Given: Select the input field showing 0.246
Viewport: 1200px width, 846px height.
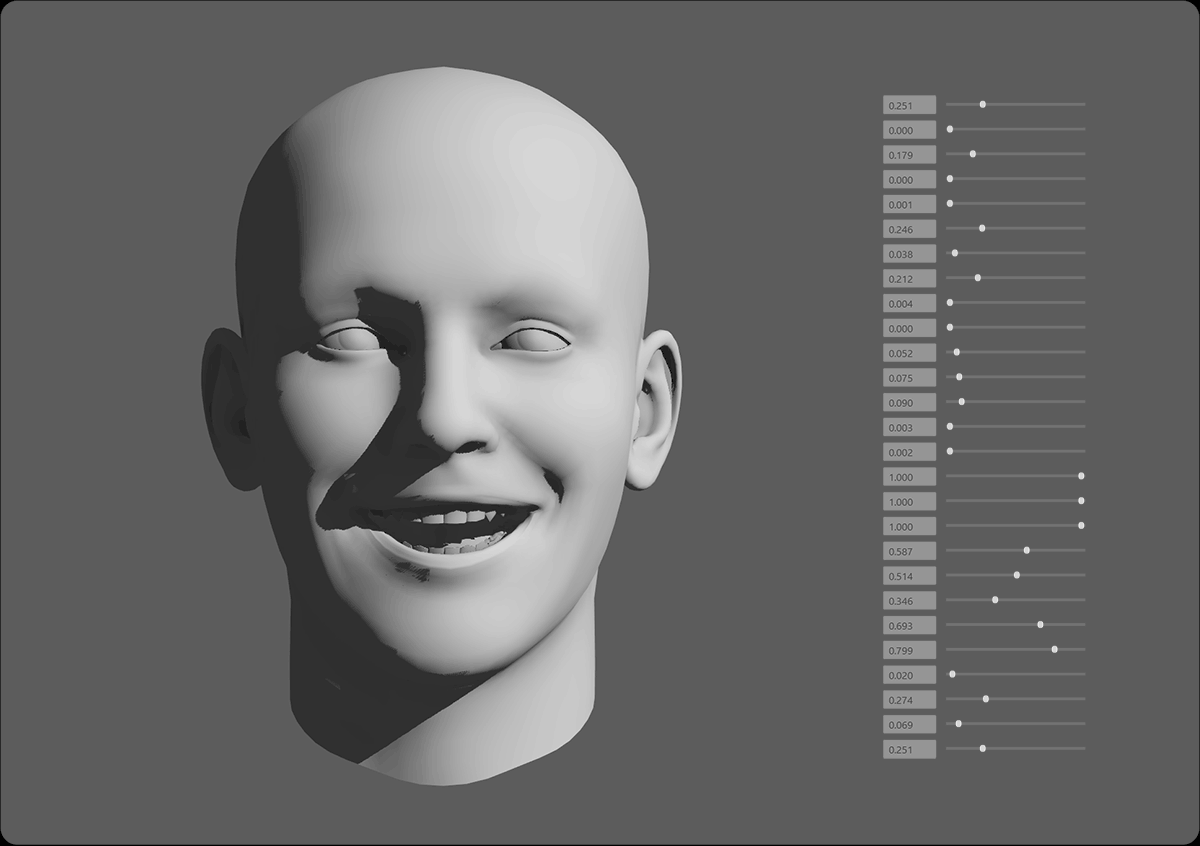Looking at the screenshot, I should 909,229.
